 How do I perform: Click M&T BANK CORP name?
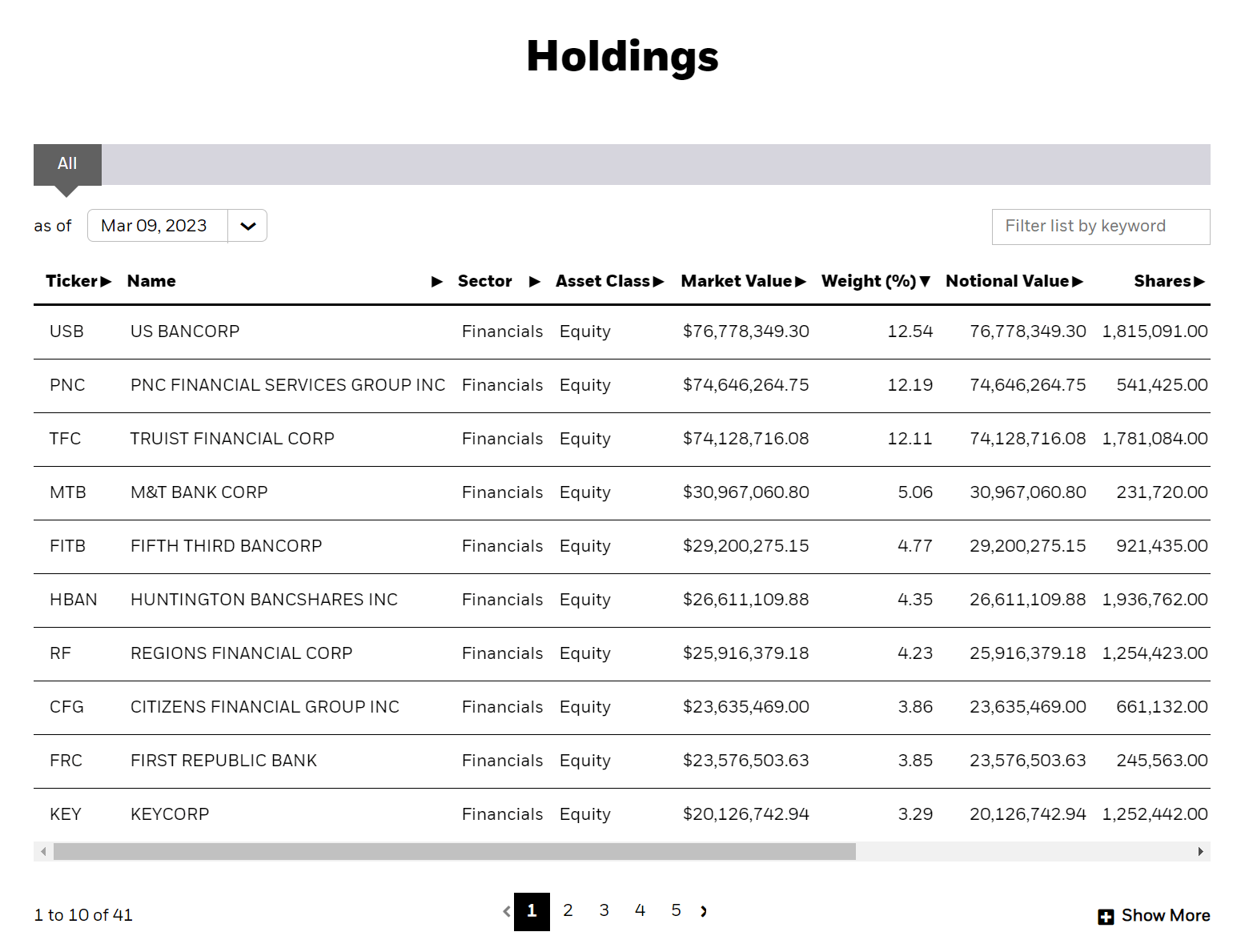click(x=199, y=492)
